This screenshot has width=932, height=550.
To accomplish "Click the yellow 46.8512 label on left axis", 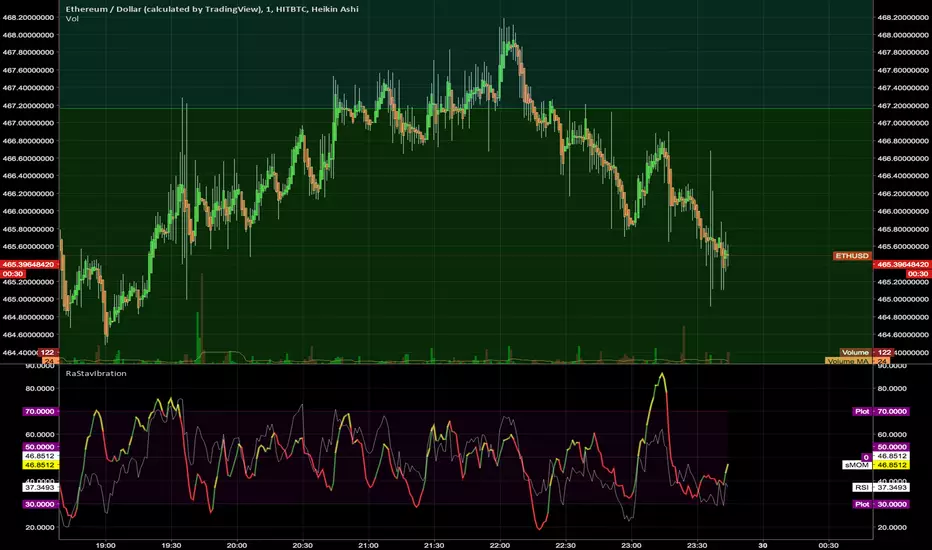I will click(41, 465).
